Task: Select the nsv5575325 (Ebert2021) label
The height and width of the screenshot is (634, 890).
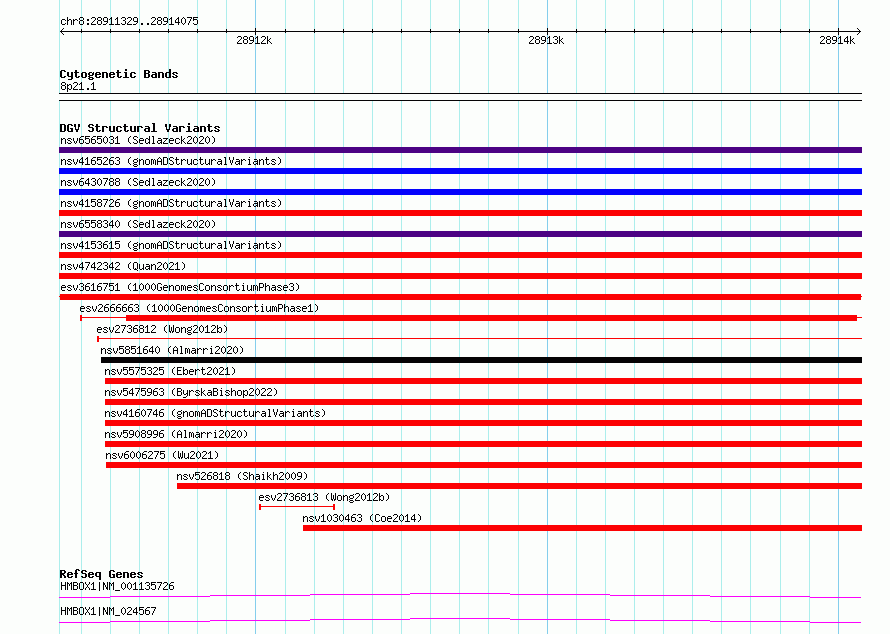Action: coord(170,371)
